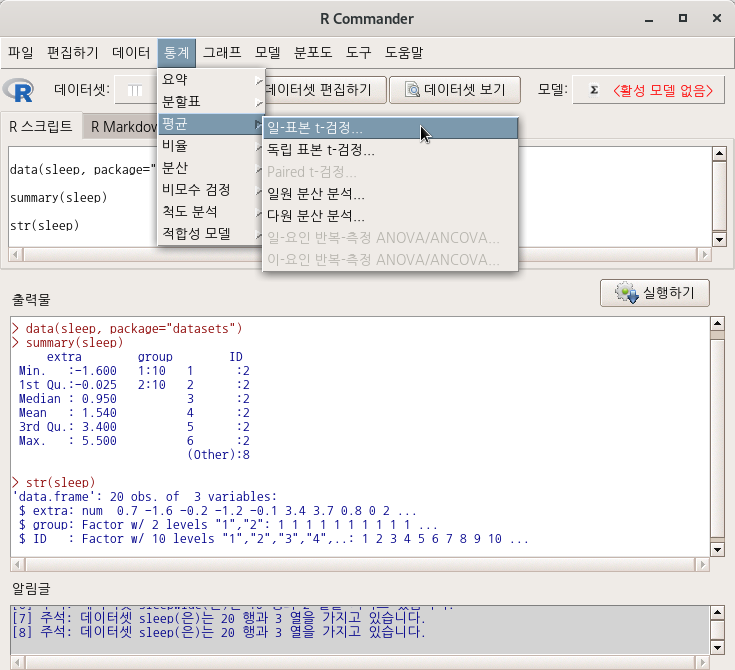This screenshot has height=670, width=735.
Task: Click script pane scroll down arrow
Action: (719, 240)
